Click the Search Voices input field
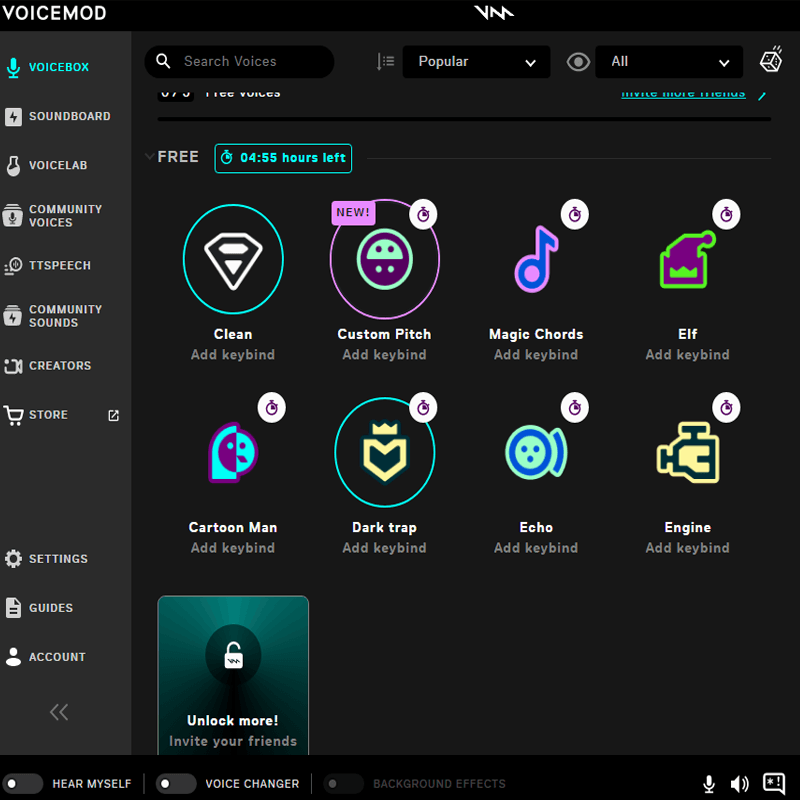 click(250, 62)
